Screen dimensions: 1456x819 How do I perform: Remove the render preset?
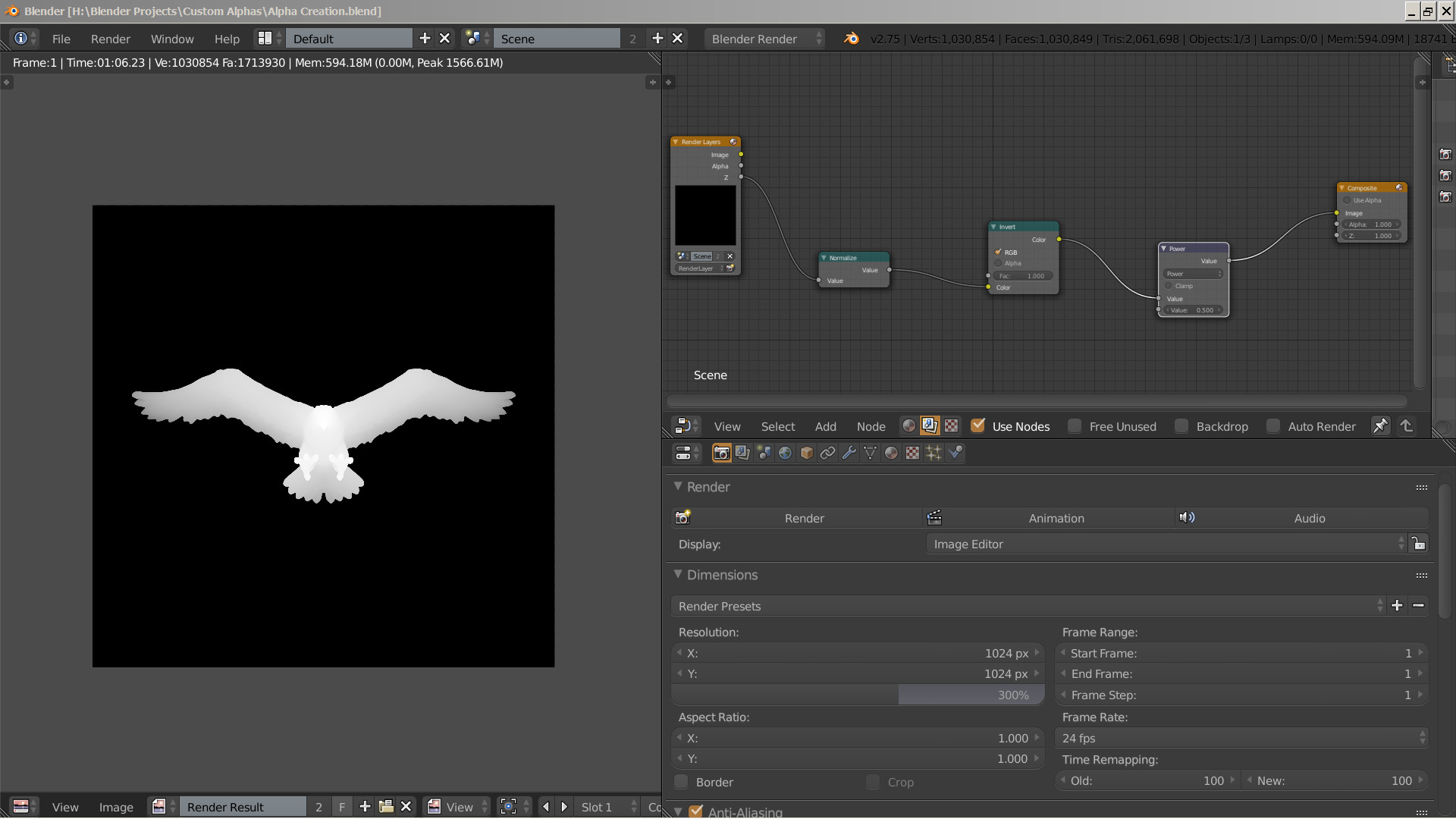[x=1418, y=605]
